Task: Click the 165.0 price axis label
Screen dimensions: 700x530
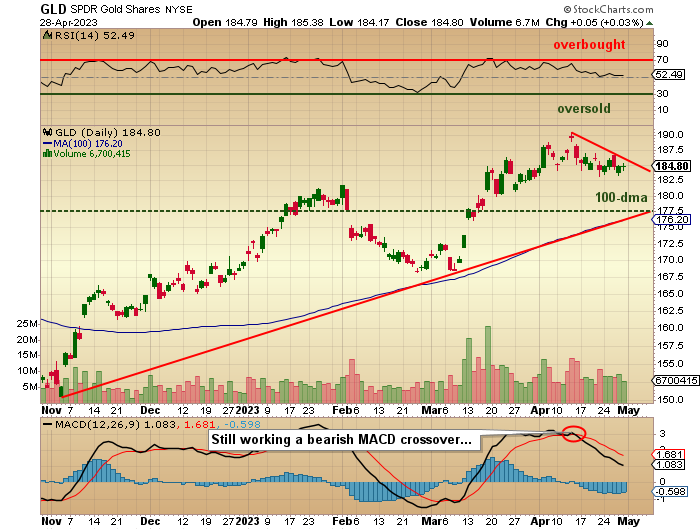Action: point(670,293)
